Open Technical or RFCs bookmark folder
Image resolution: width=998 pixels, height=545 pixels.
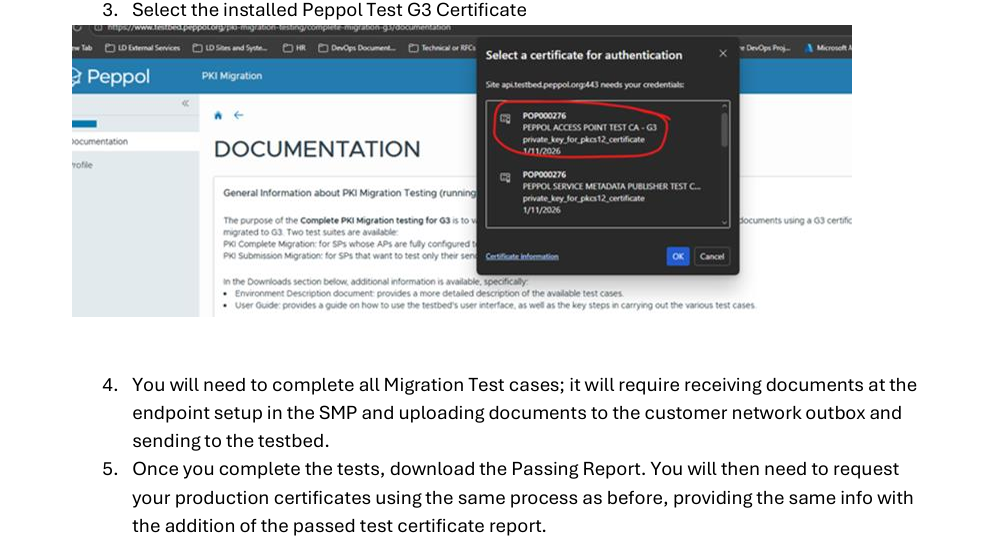[442, 48]
